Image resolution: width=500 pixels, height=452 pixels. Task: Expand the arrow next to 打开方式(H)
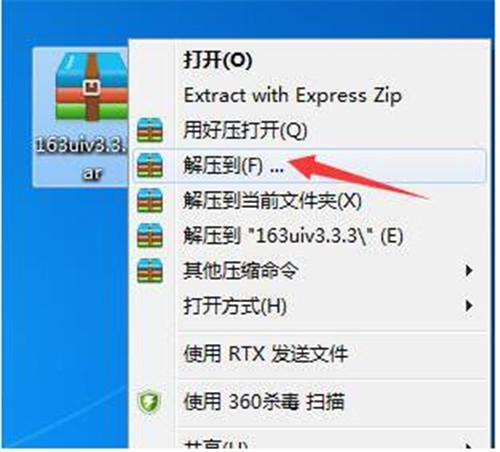[469, 306]
